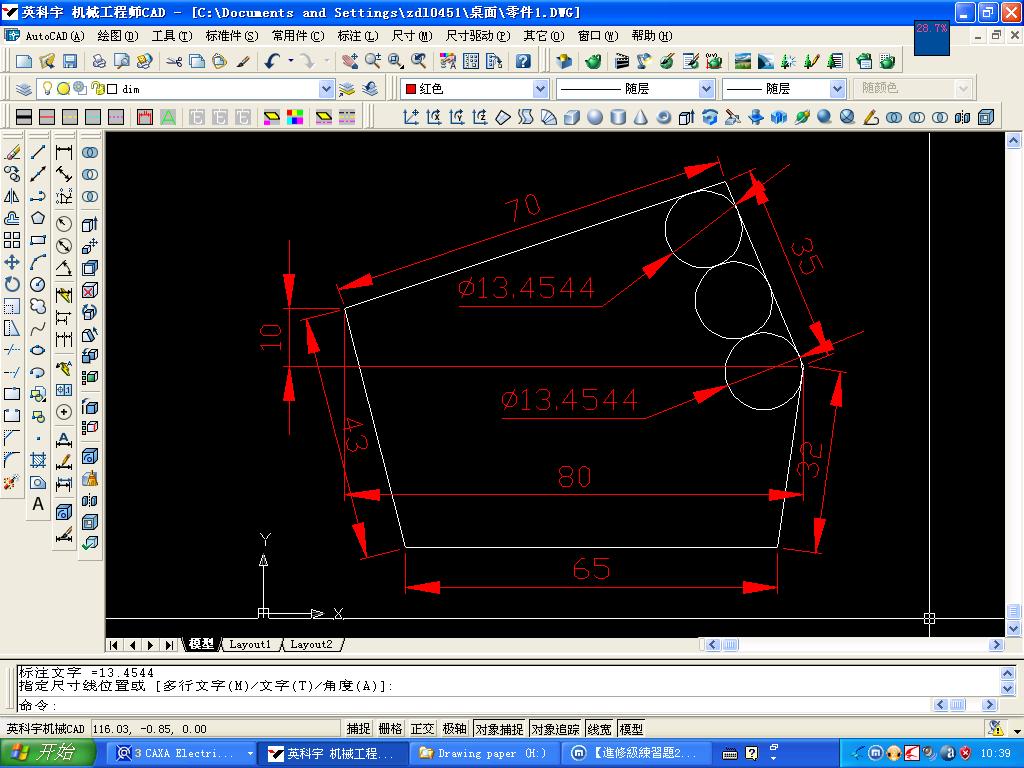This screenshot has height=768, width=1024.
Task: Click the multicolor layer color palette icon
Action: point(295,117)
